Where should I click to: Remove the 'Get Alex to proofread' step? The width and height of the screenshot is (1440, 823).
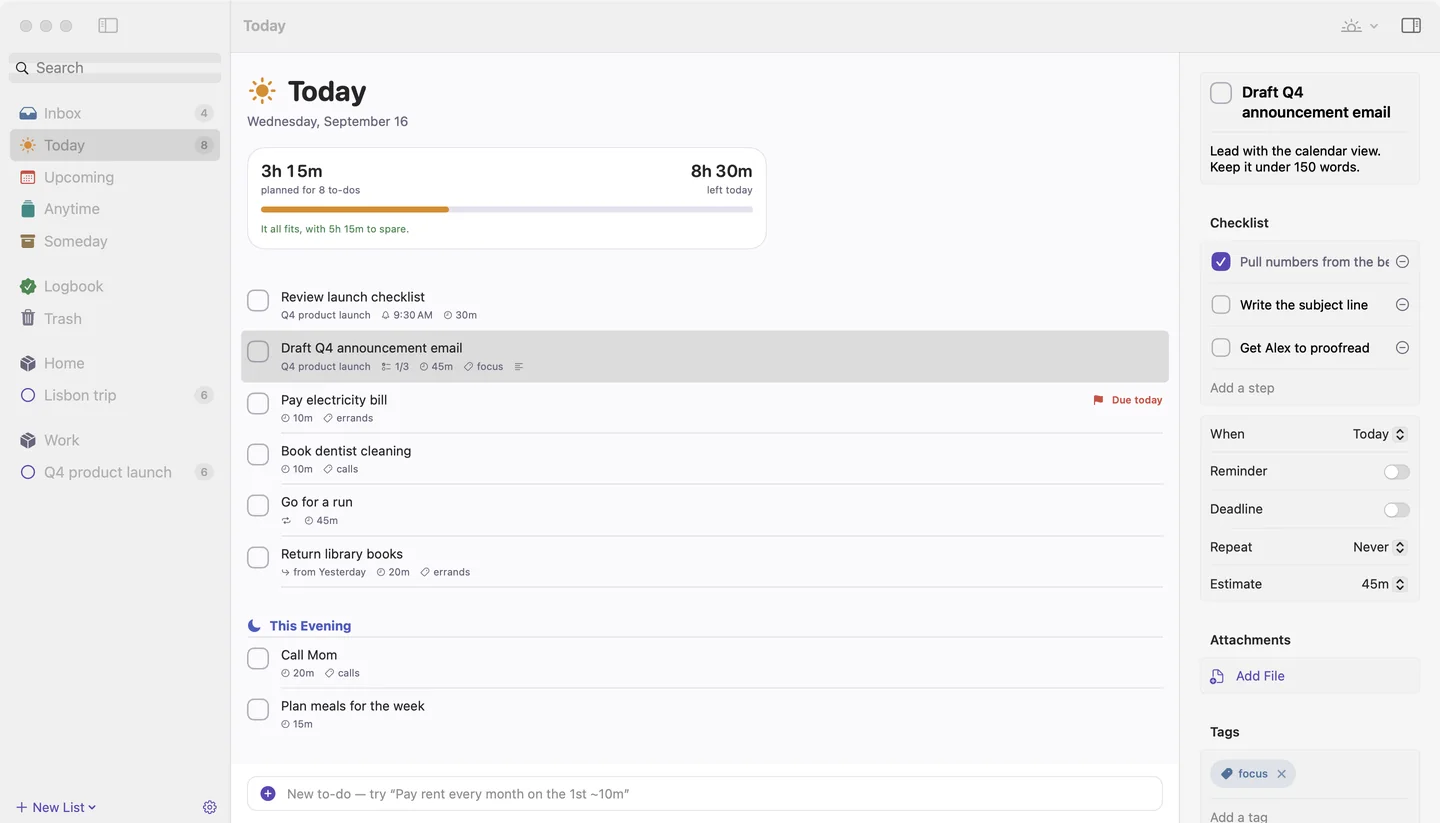pos(1402,348)
